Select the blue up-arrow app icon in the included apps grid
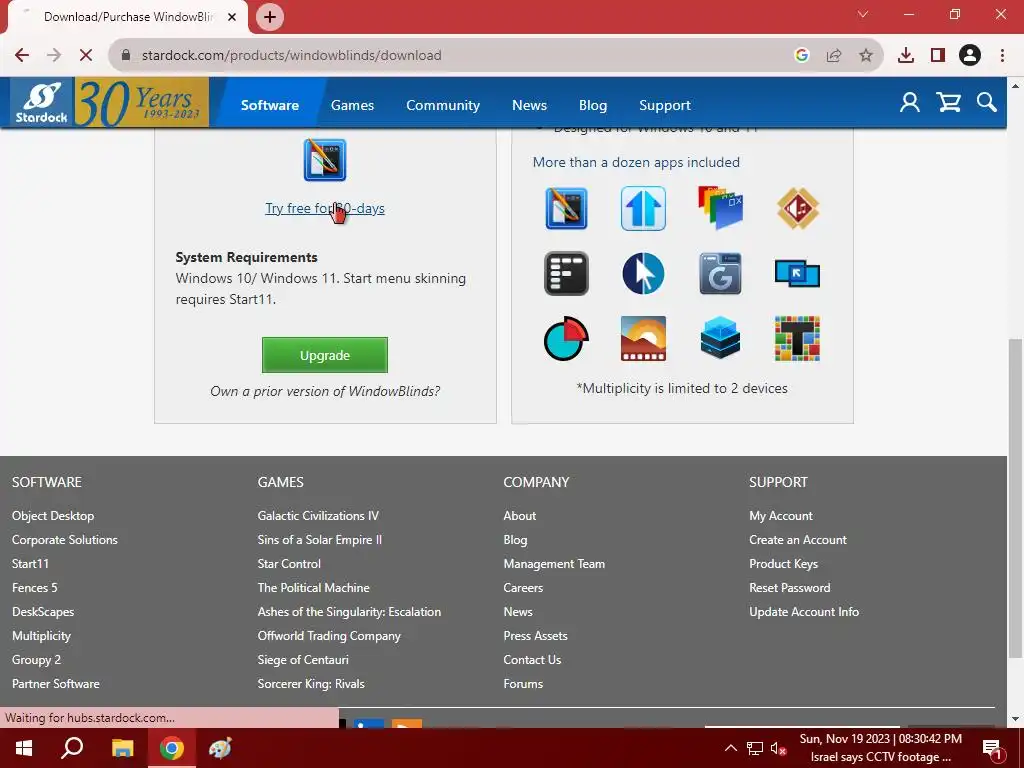 643,208
